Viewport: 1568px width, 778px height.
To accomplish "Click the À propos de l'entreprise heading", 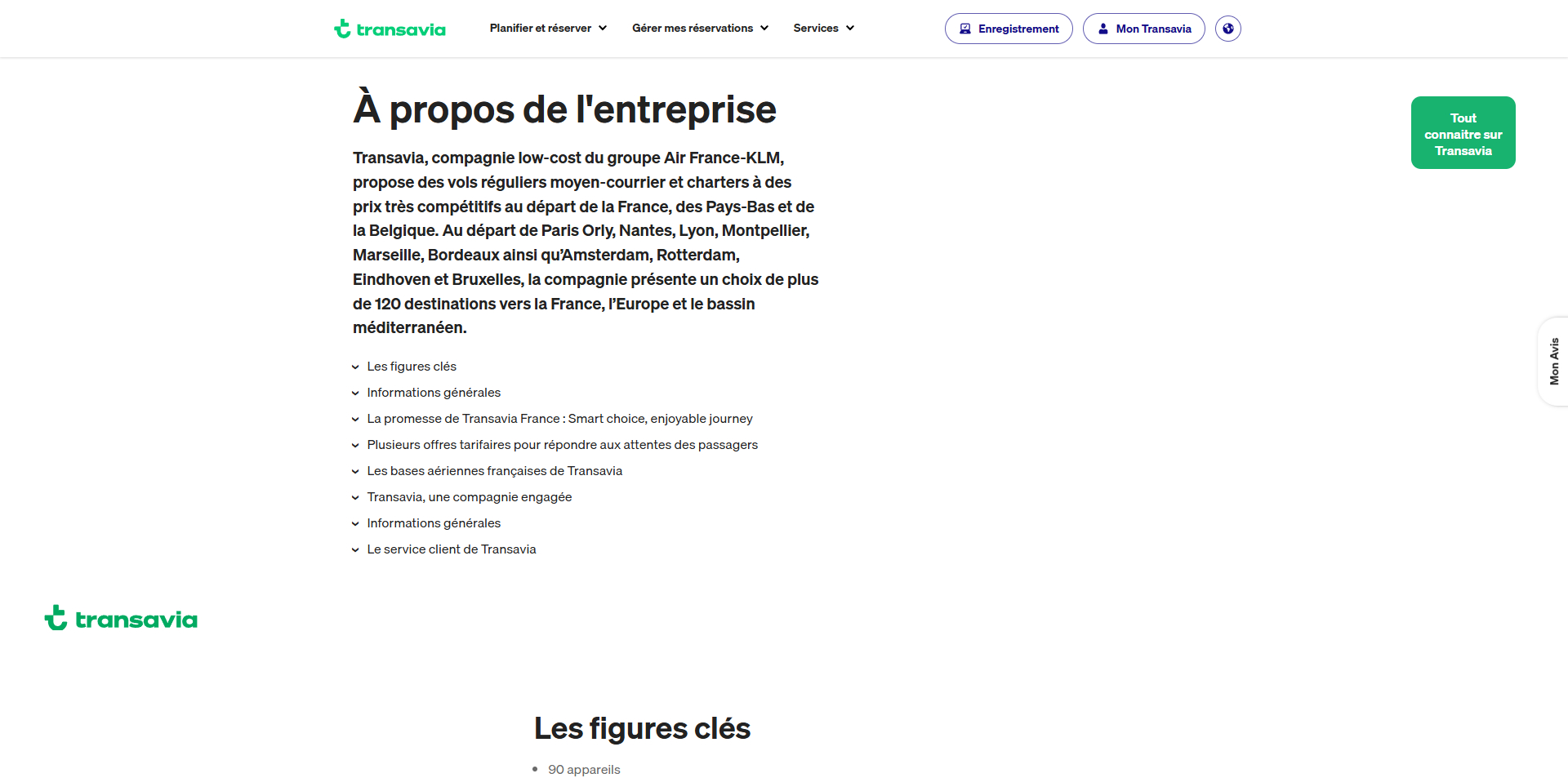I will coord(564,109).
